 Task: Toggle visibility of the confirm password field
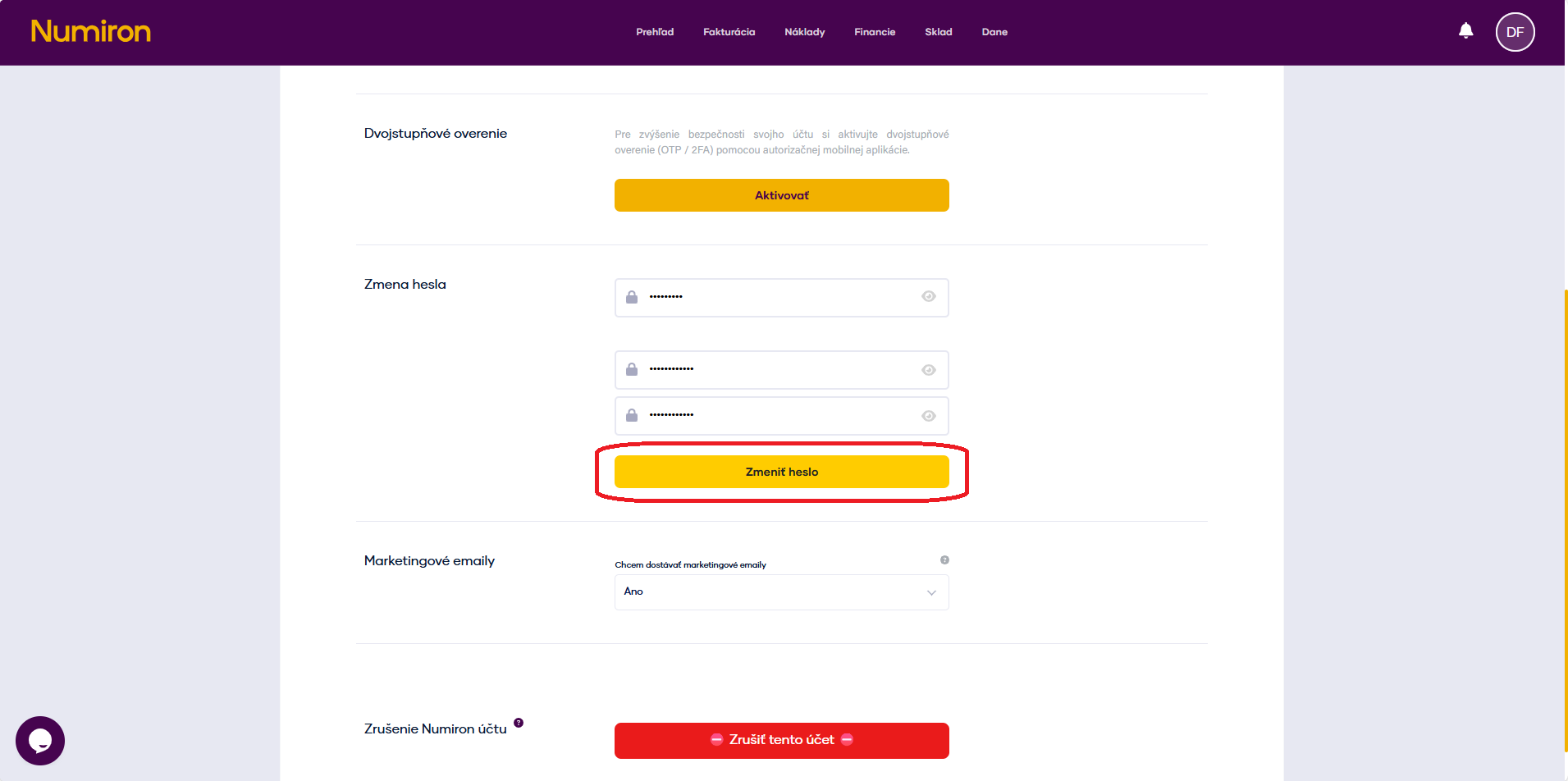[x=928, y=416]
